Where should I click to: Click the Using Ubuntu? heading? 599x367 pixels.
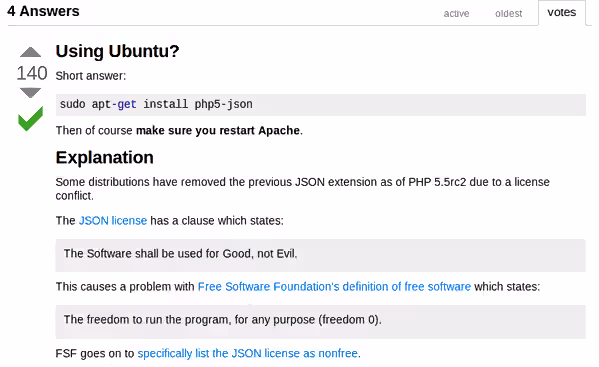coord(117,51)
